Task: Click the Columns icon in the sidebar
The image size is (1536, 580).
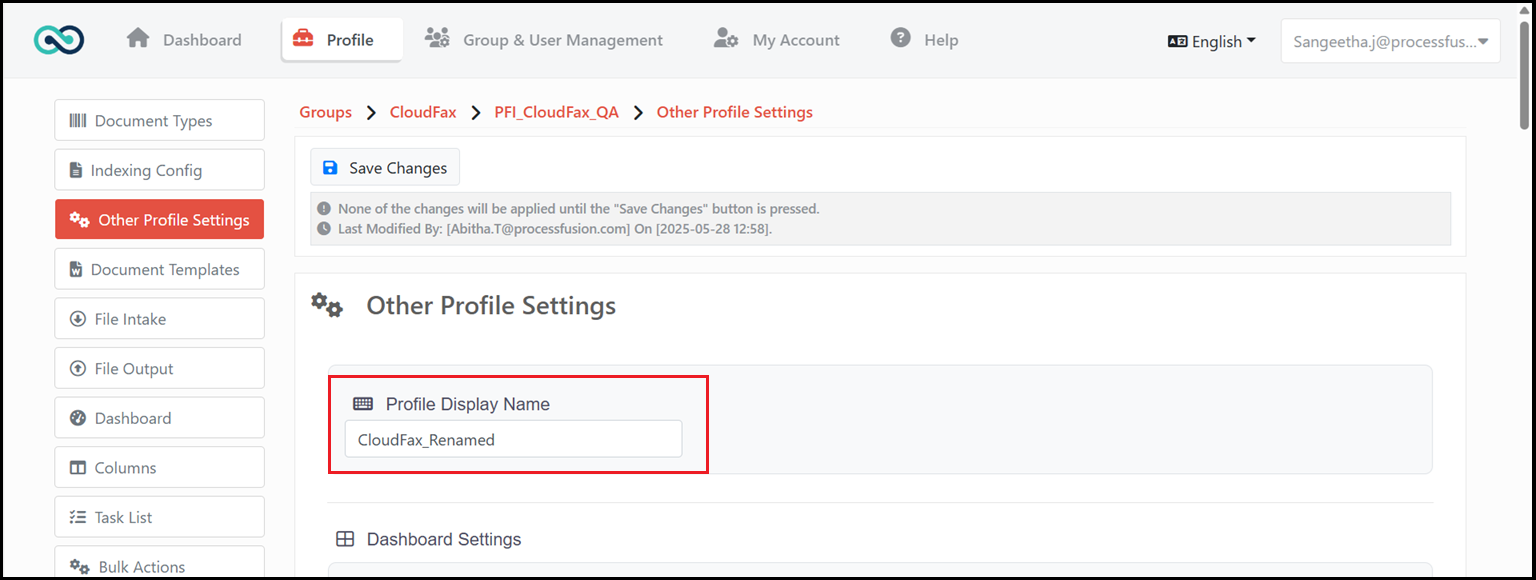Action: click(x=78, y=468)
